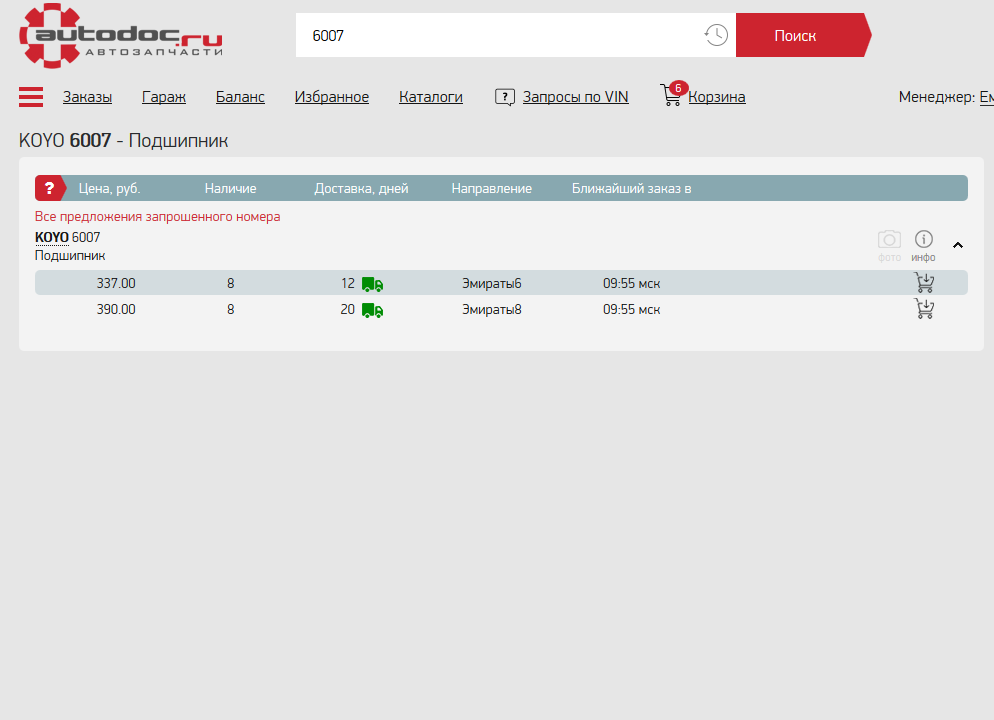The height and width of the screenshot is (720, 994).
Task: Open the Заказы menu item
Action: [x=87, y=97]
